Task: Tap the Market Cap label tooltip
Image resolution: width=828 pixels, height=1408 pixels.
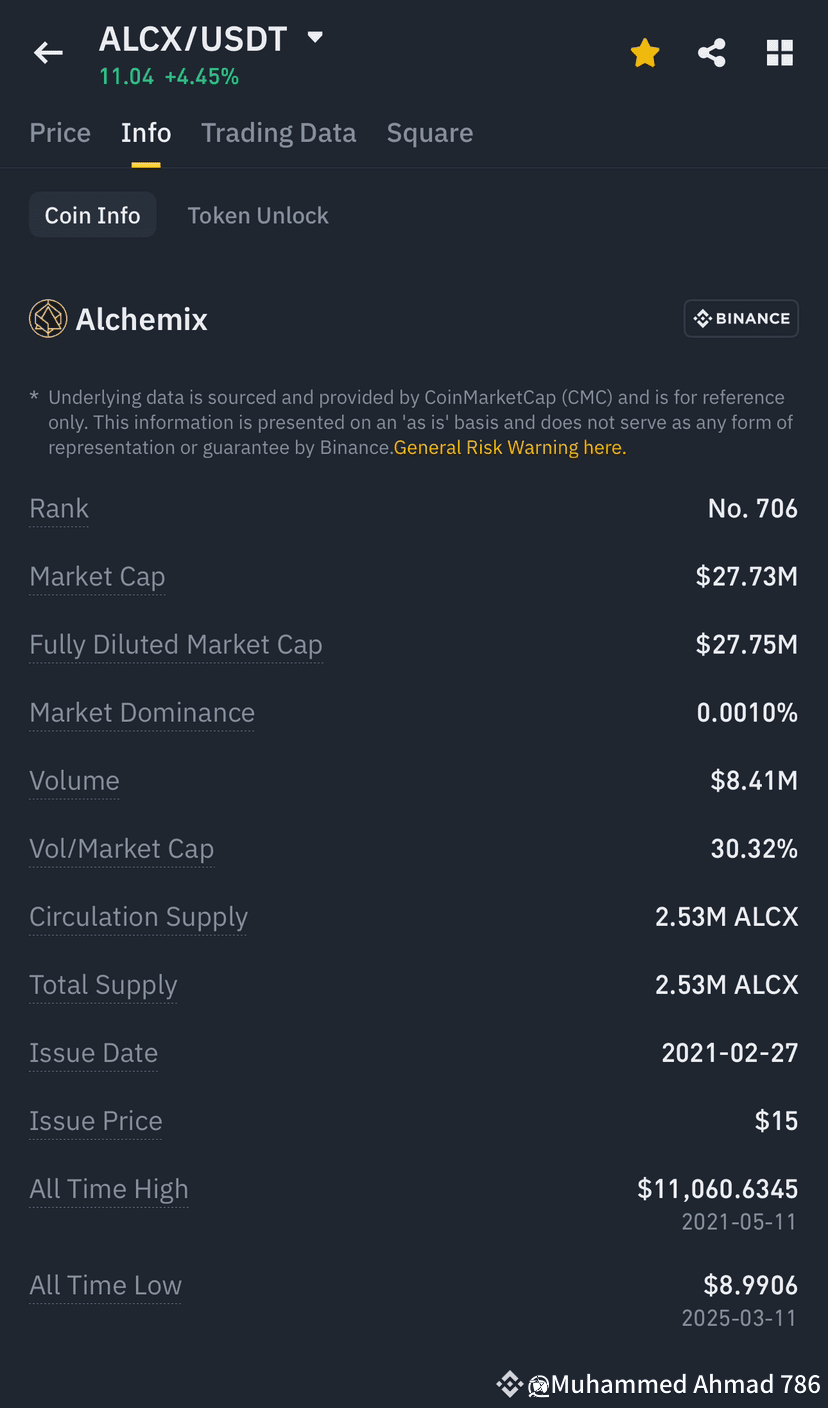Action: [x=97, y=577]
